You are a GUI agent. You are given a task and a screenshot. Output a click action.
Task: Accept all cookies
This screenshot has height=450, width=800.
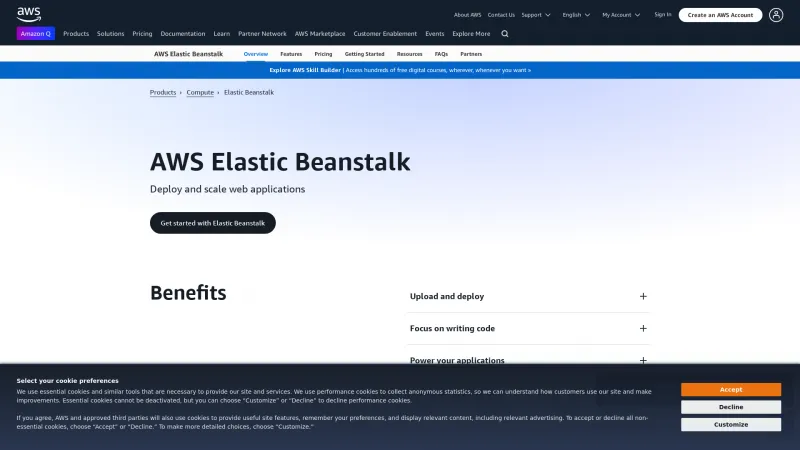click(x=731, y=389)
